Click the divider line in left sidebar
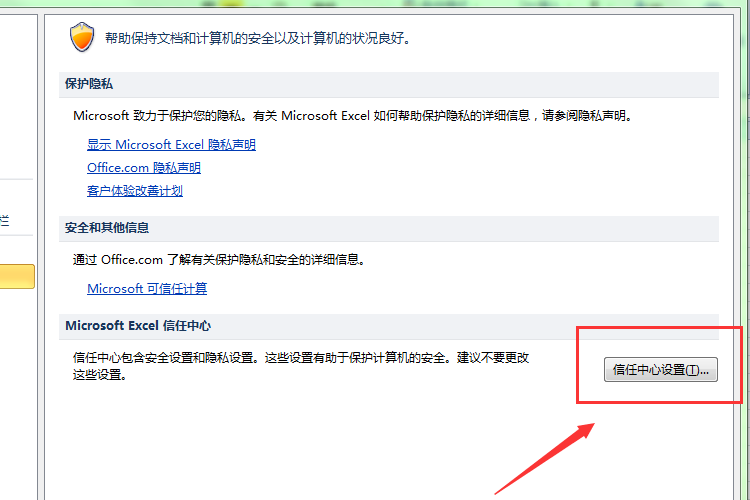 click(x=17, y=181)
